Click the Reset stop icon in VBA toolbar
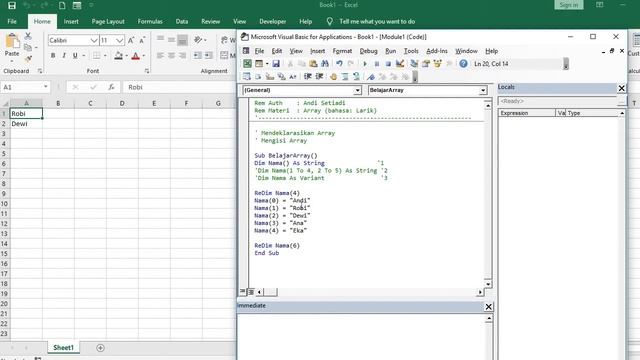Viewport: 640px width, 360px height. (388, 64)
